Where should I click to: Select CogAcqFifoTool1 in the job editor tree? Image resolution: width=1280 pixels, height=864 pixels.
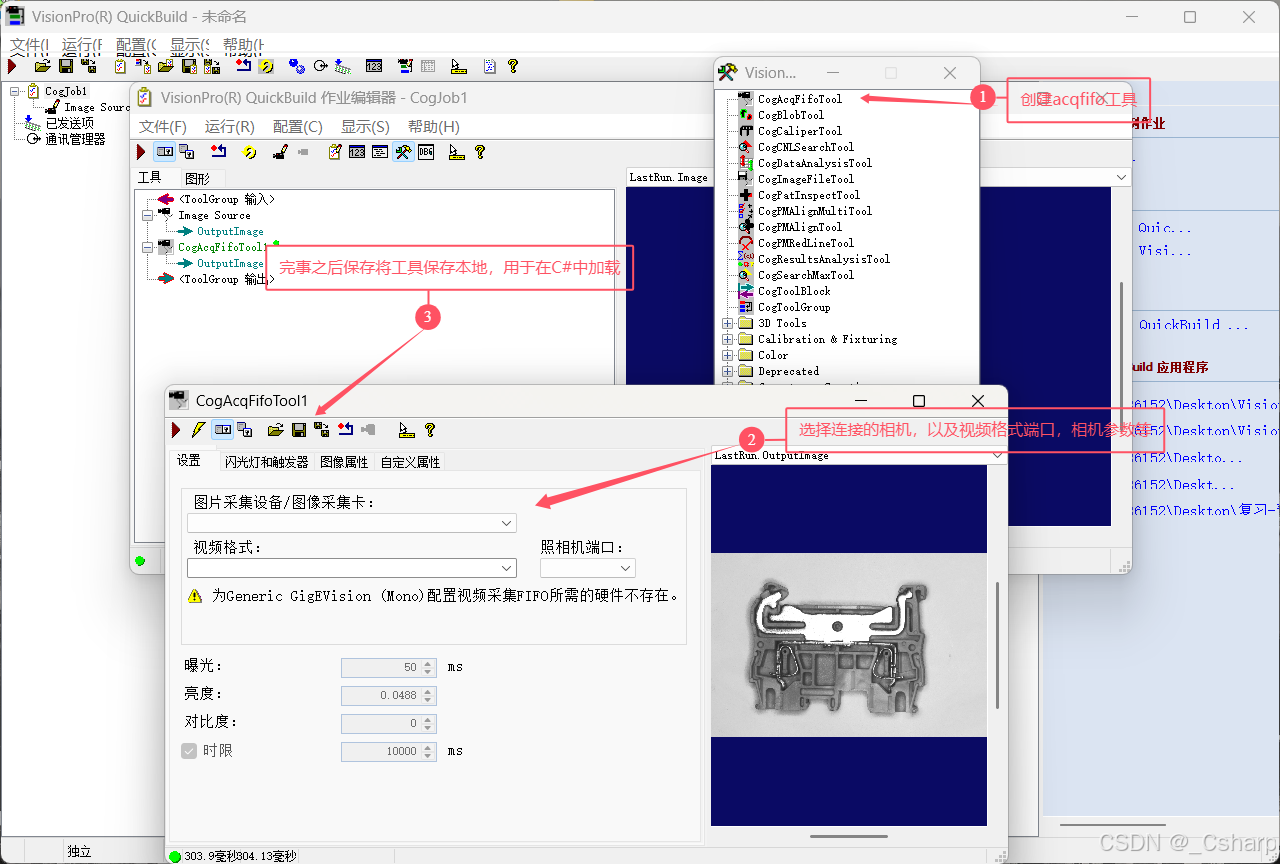[222, 247]
